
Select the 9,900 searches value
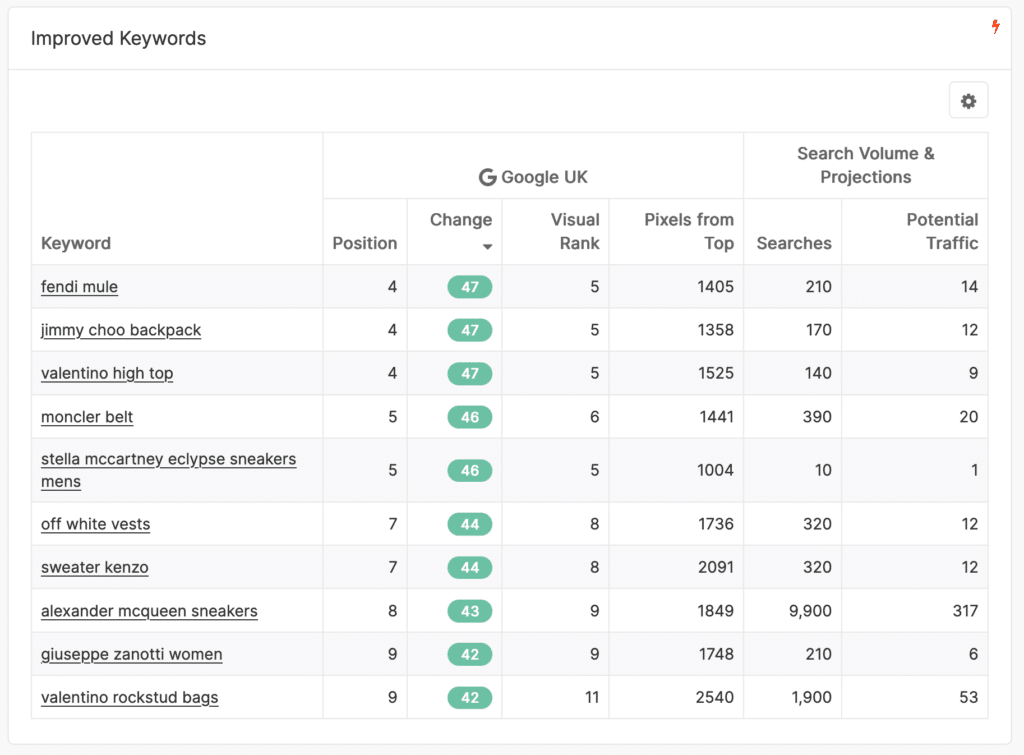pyautogui.click(x=810, y=611)
